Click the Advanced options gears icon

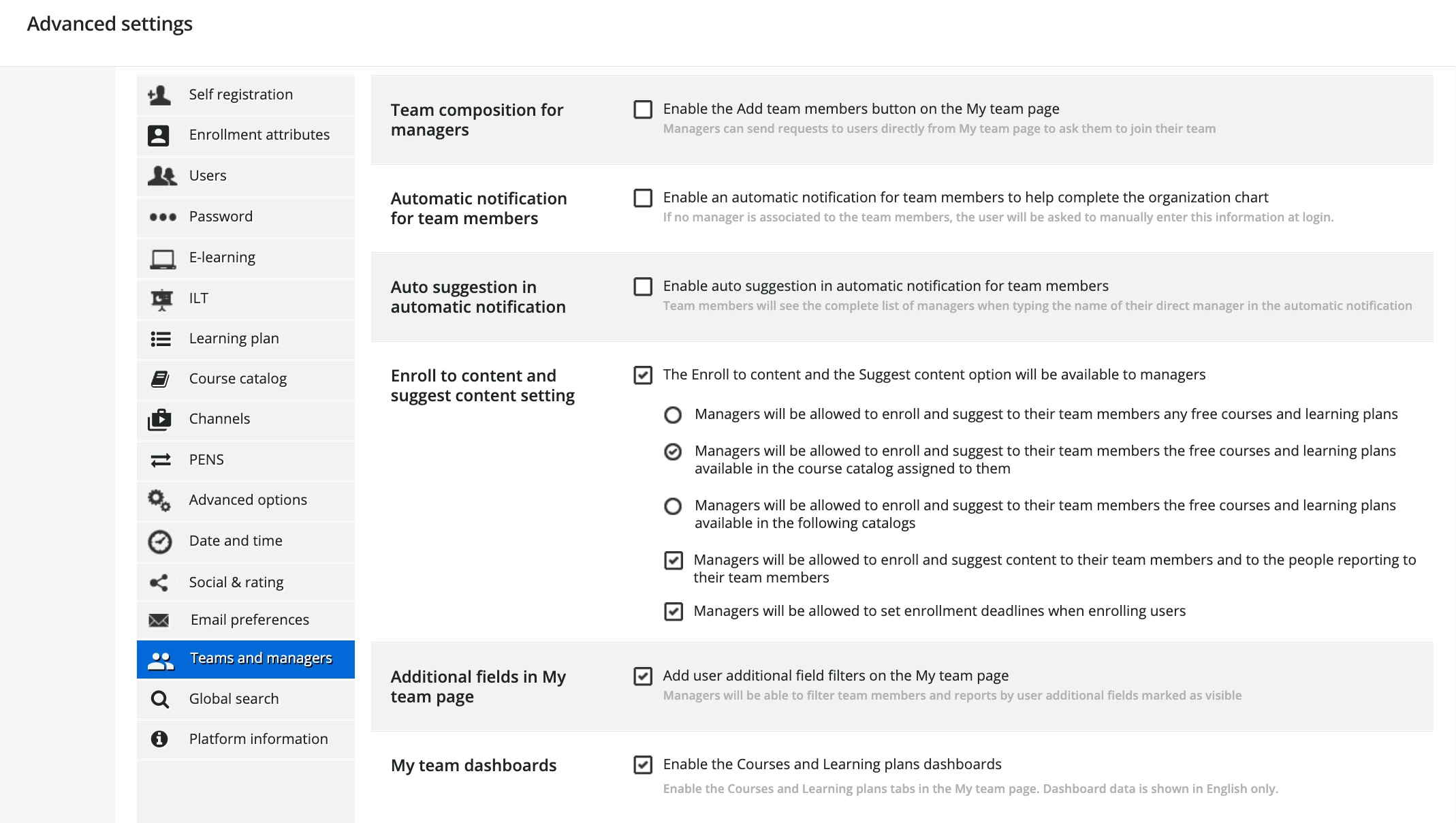pyautogui.click(x=159, y=501)
